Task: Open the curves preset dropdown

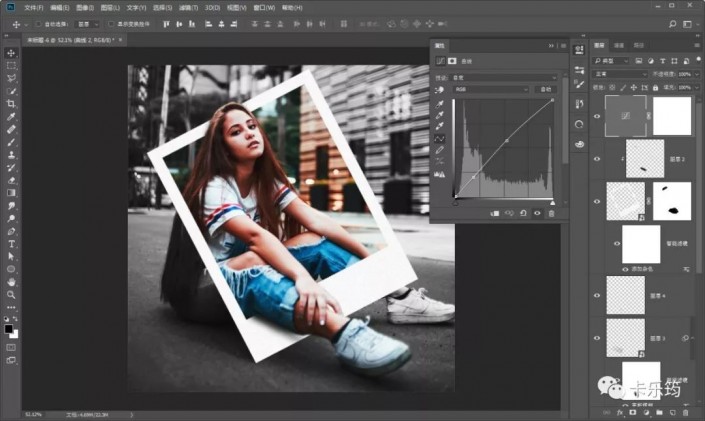Action: pos(504,78)
